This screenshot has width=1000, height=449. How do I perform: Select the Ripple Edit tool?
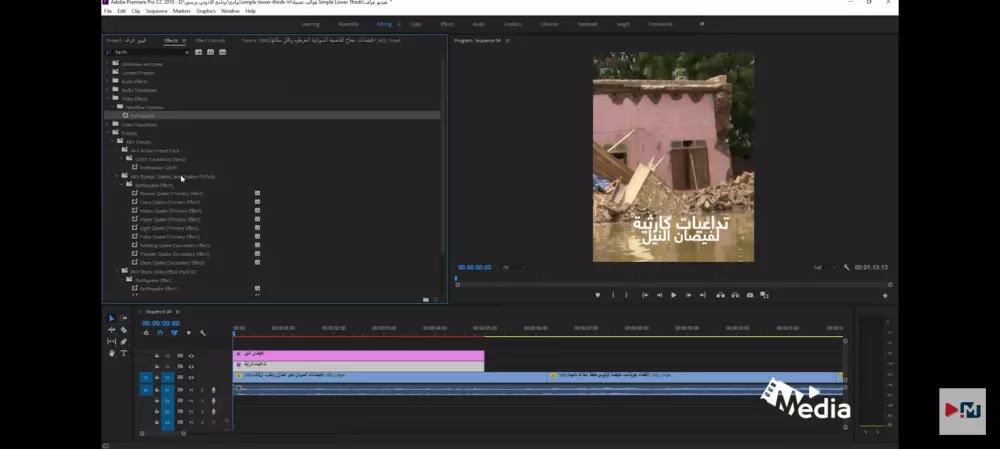112,330
